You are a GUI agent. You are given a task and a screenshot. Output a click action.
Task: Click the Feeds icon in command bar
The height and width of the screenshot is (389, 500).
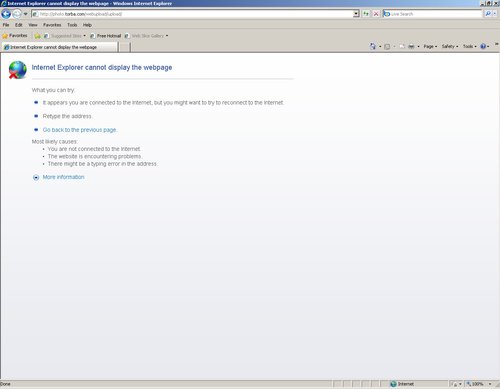[x=387, y=46]
